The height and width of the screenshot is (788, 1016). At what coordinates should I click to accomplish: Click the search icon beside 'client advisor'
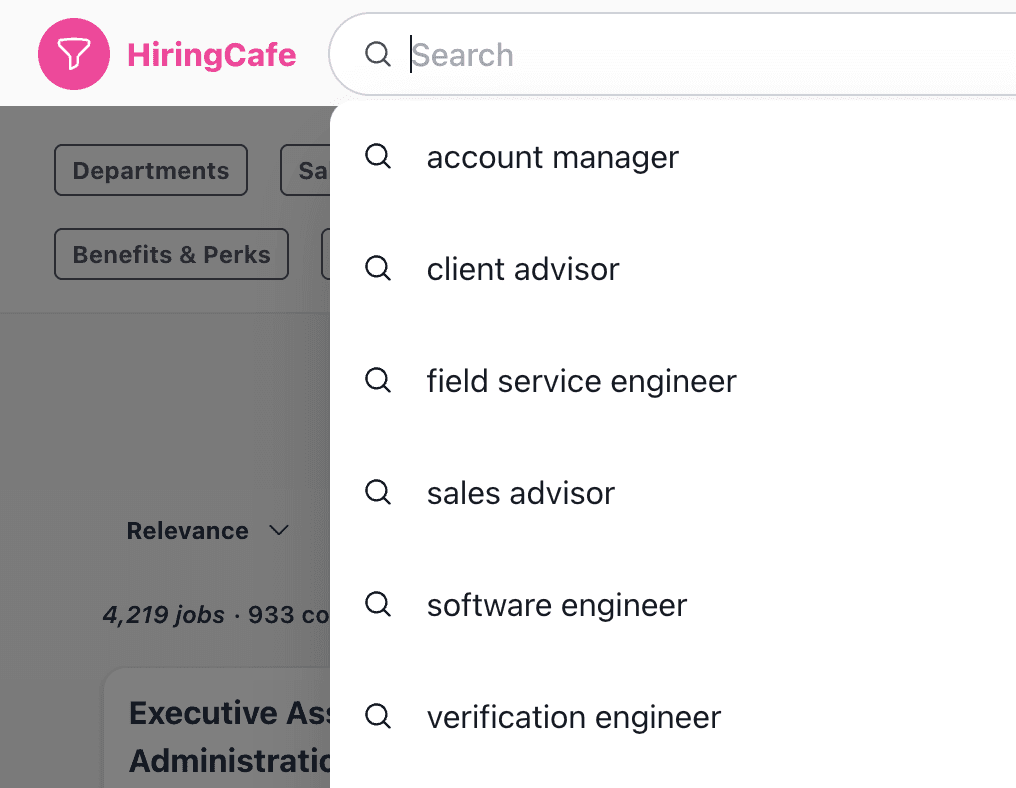coord(378,268)
